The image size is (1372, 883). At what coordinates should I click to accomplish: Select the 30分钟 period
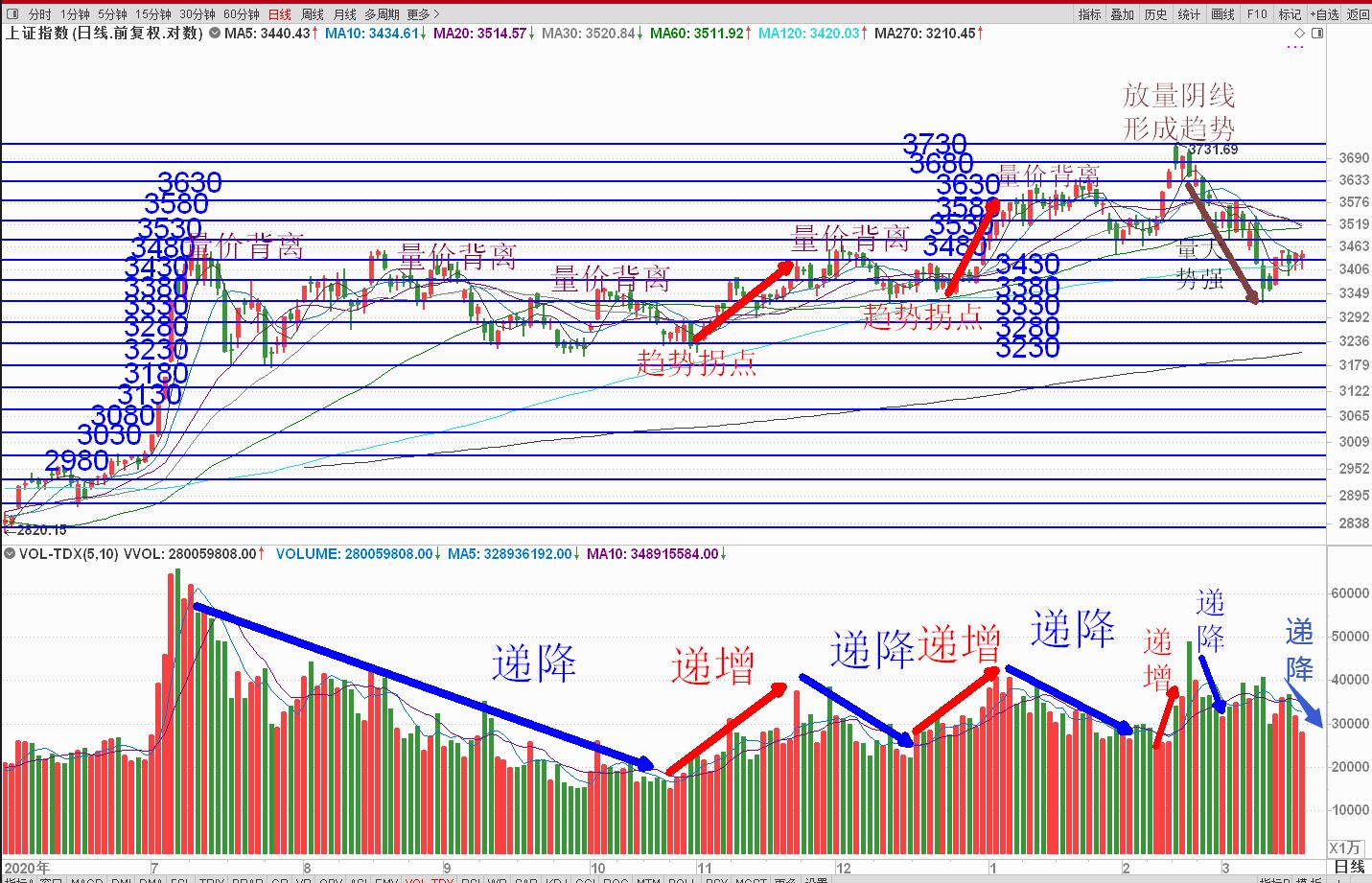[x=198, y=14]
